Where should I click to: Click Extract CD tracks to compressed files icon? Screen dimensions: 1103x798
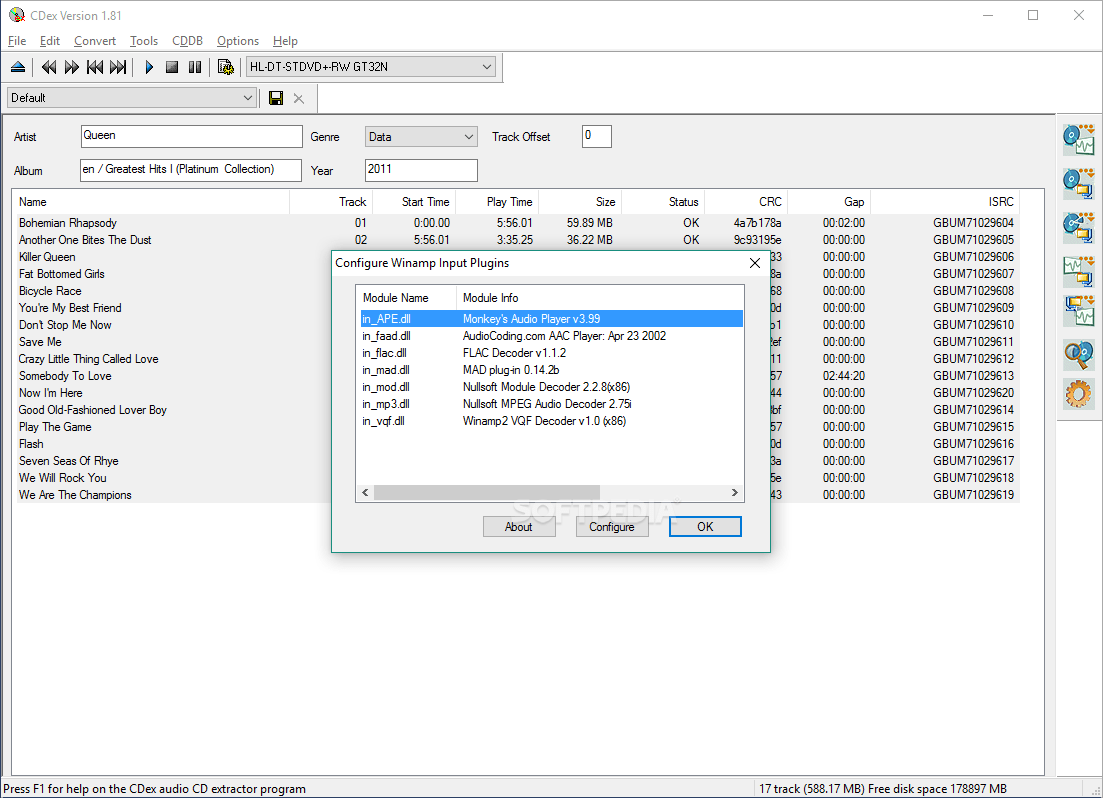click(1078, 184)
